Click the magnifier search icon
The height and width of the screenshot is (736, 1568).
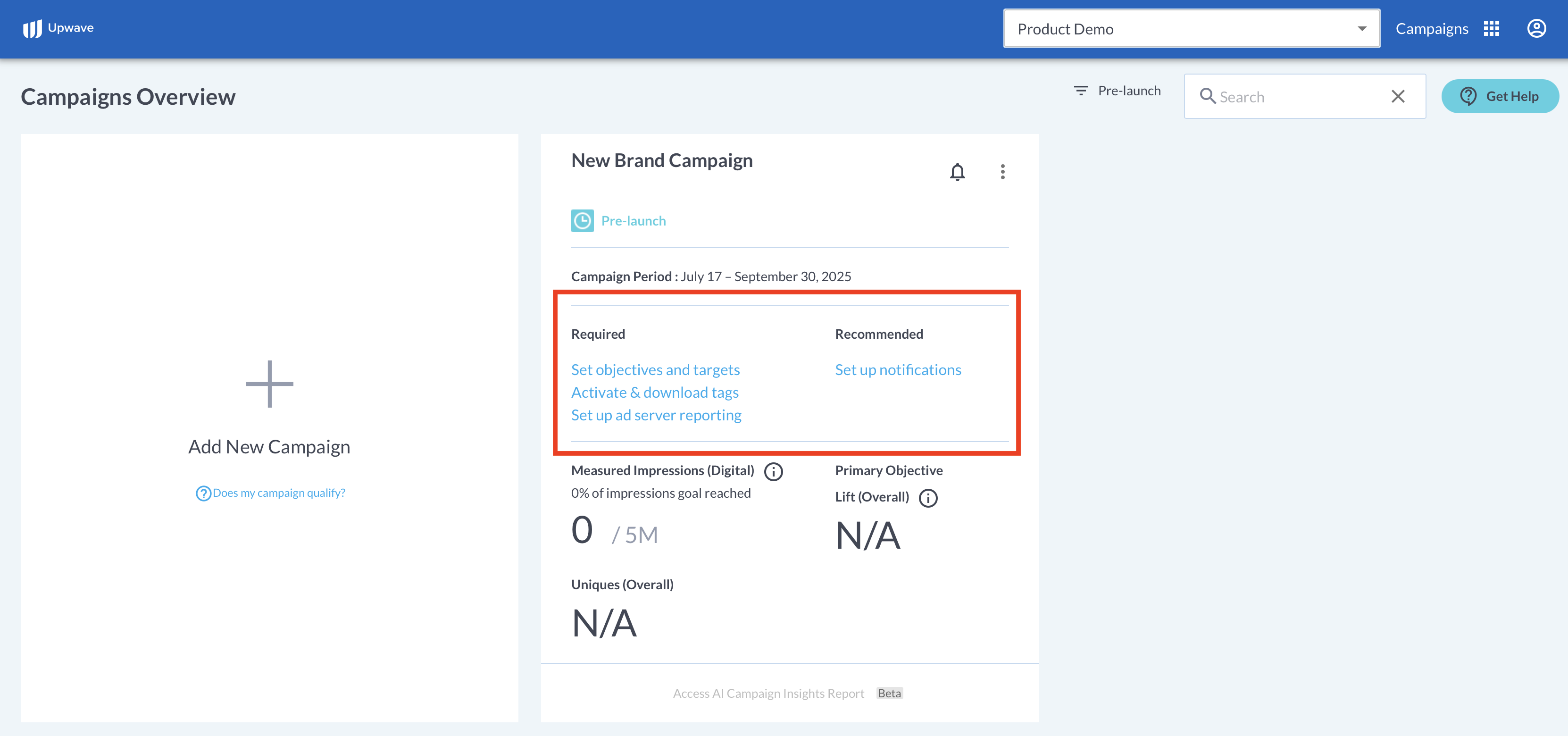(1207, 96)
